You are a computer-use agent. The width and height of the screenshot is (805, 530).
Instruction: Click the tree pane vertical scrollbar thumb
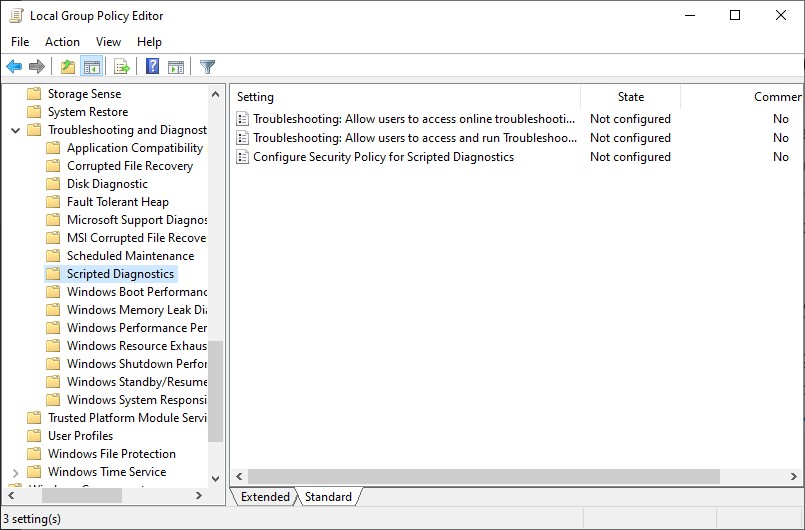(x=216, y=391)
